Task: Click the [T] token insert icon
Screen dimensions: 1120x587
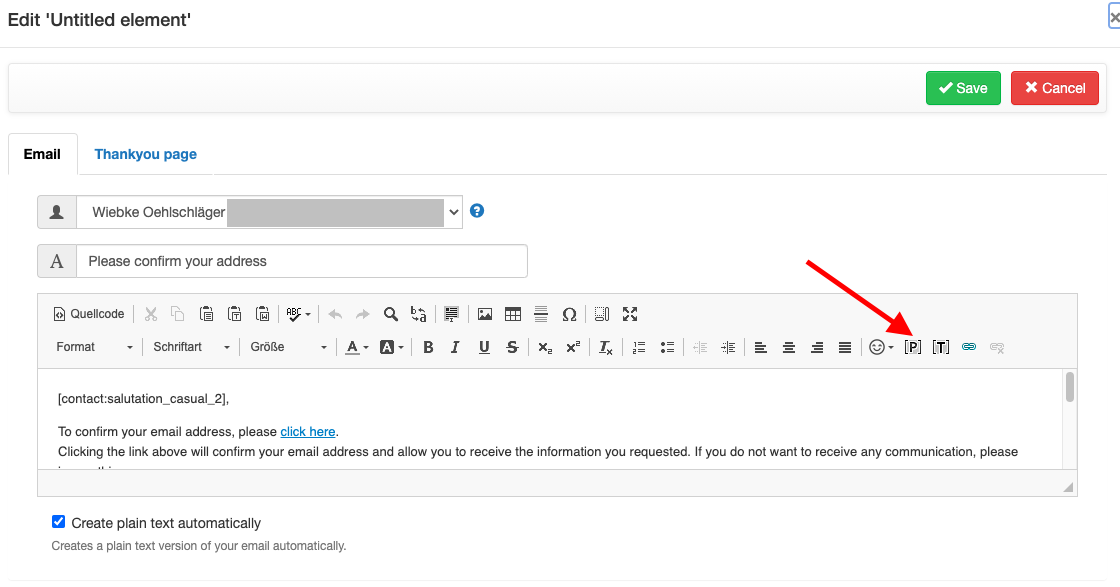Action: click(940, 347)
